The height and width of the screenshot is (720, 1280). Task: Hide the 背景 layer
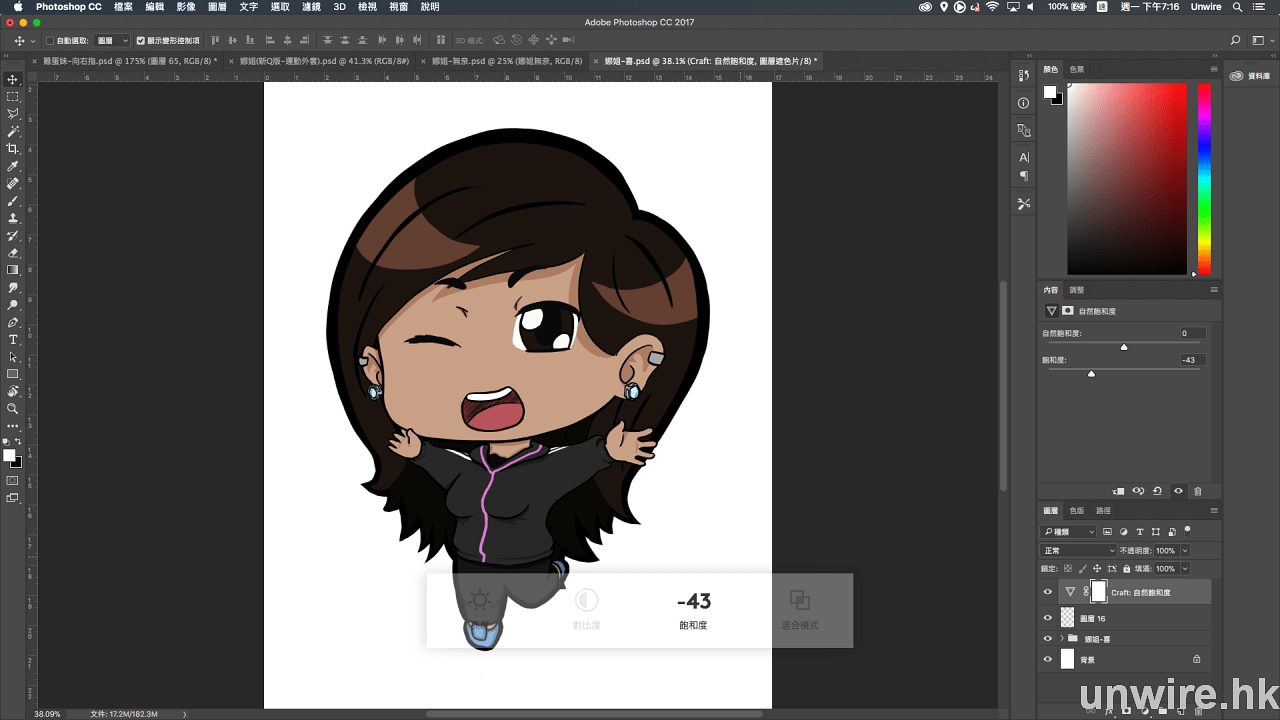pos(1047,659)
